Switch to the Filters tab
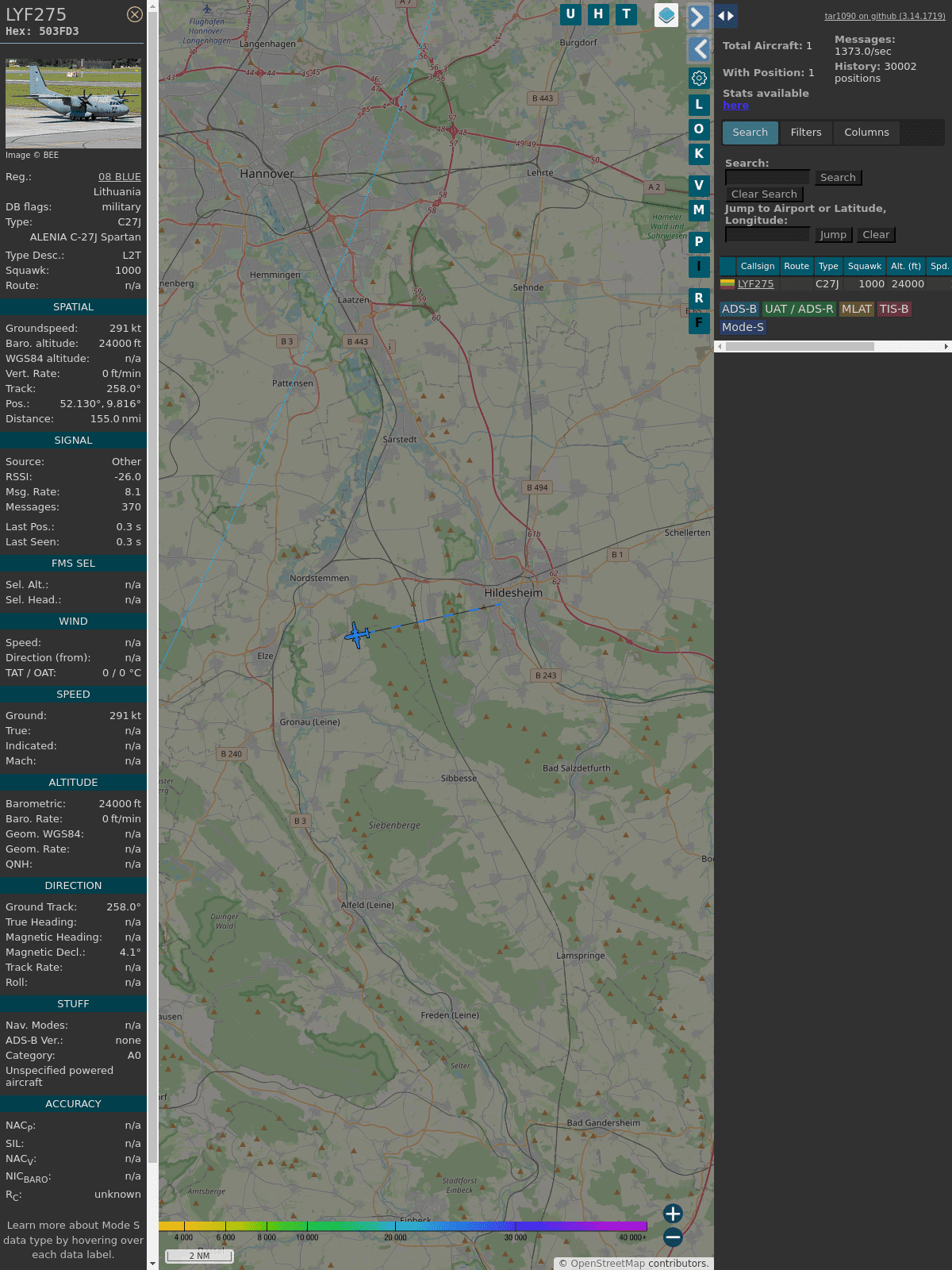 (805, 133)
